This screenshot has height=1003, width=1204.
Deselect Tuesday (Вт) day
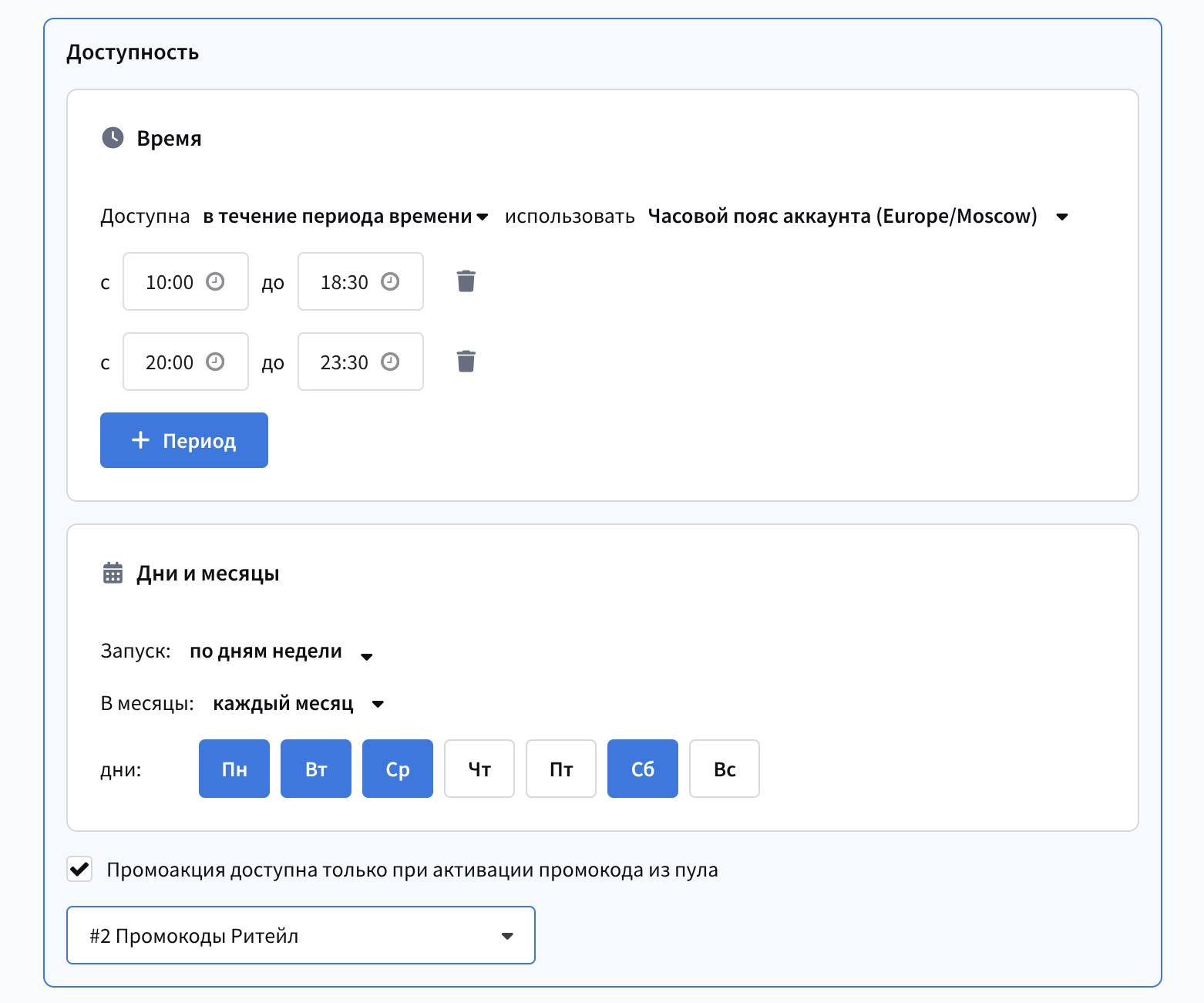[316, 769]
